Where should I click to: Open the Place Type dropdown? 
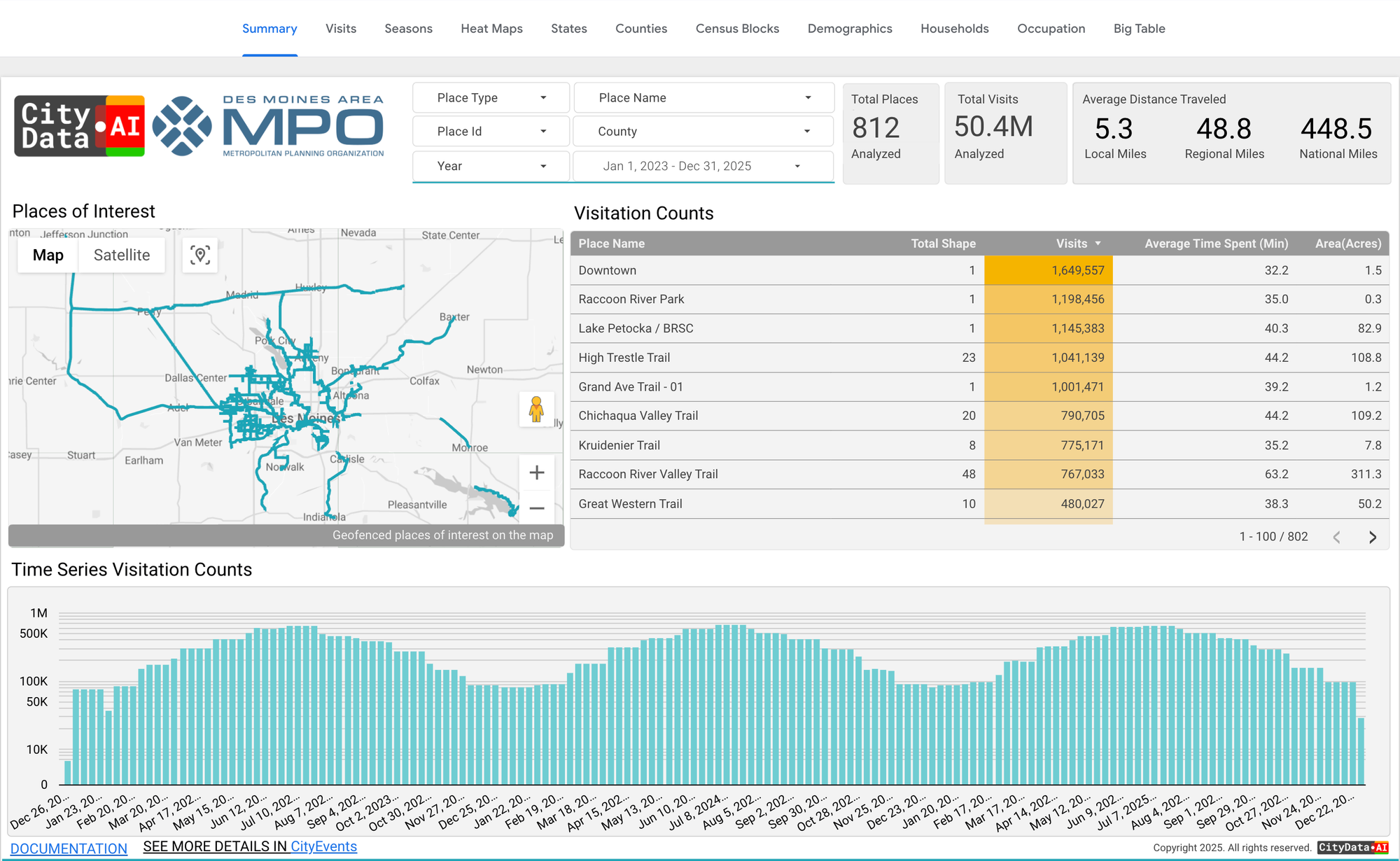(x=491, y=98)
